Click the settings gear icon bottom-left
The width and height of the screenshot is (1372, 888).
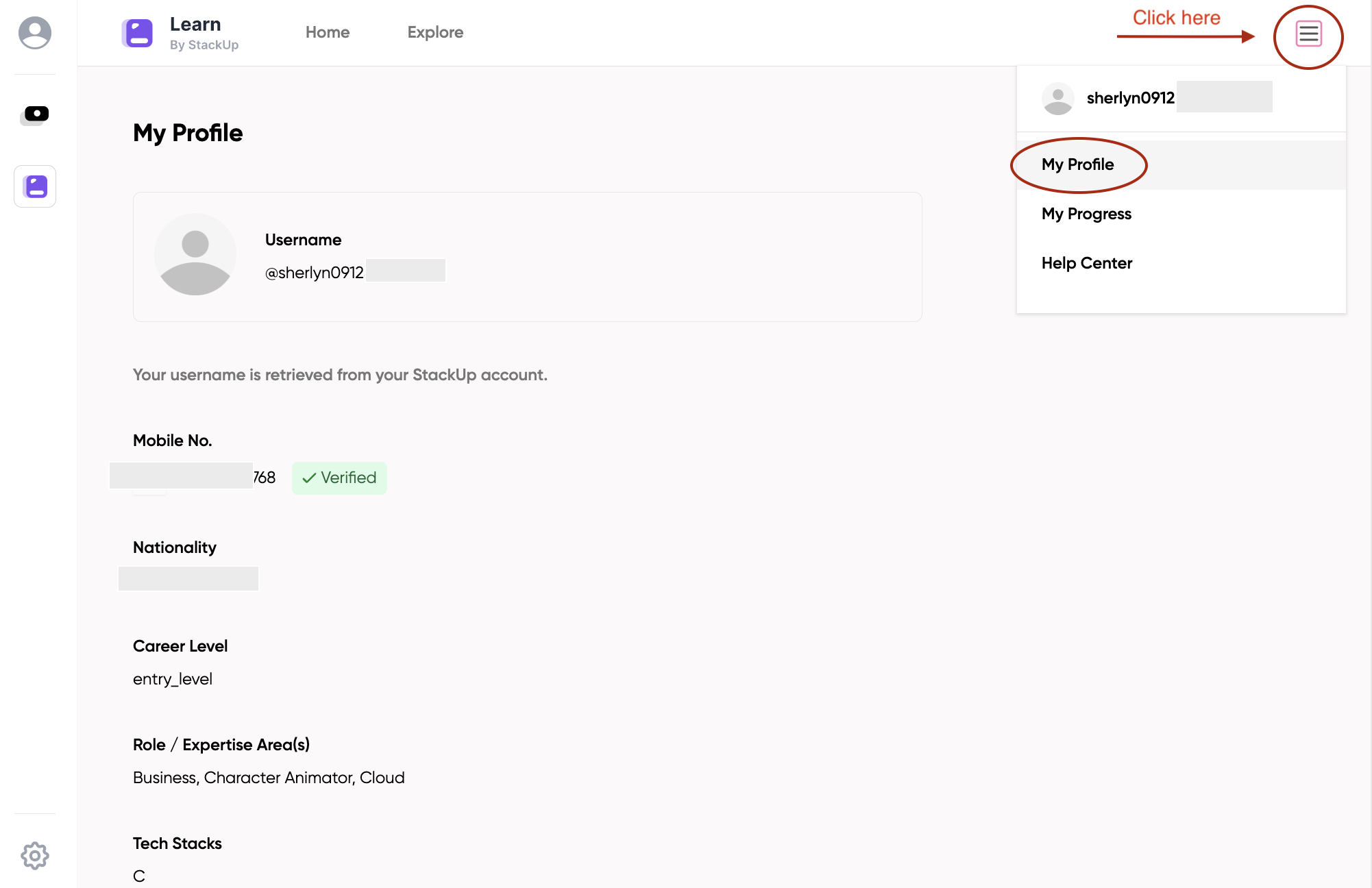35,855
